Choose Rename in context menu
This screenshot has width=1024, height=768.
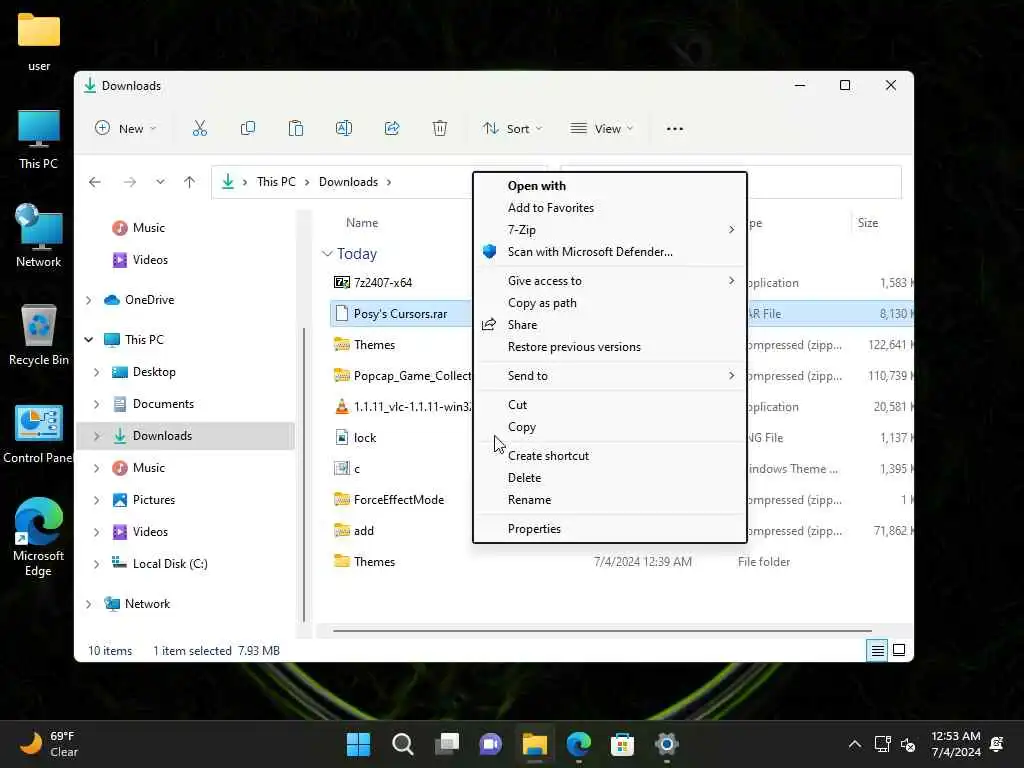[610, 500]
